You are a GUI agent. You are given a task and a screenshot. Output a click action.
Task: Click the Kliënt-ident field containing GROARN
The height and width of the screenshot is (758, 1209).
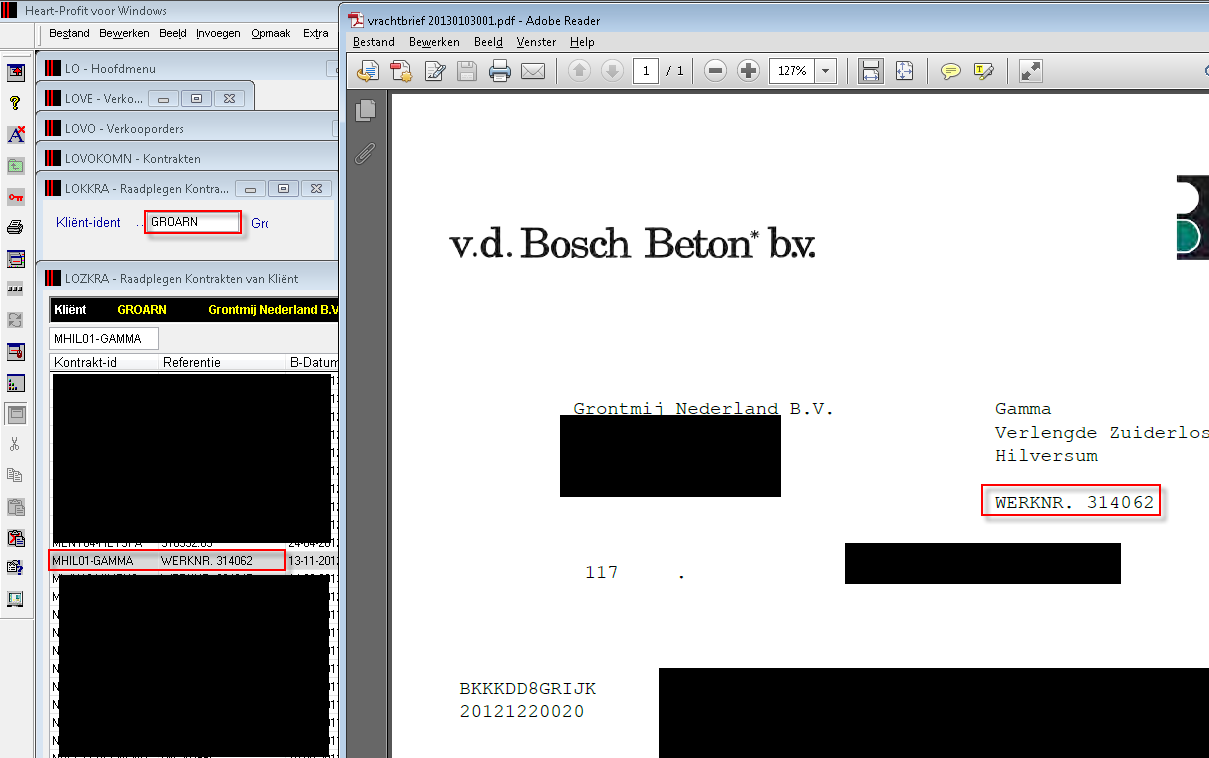193,222
